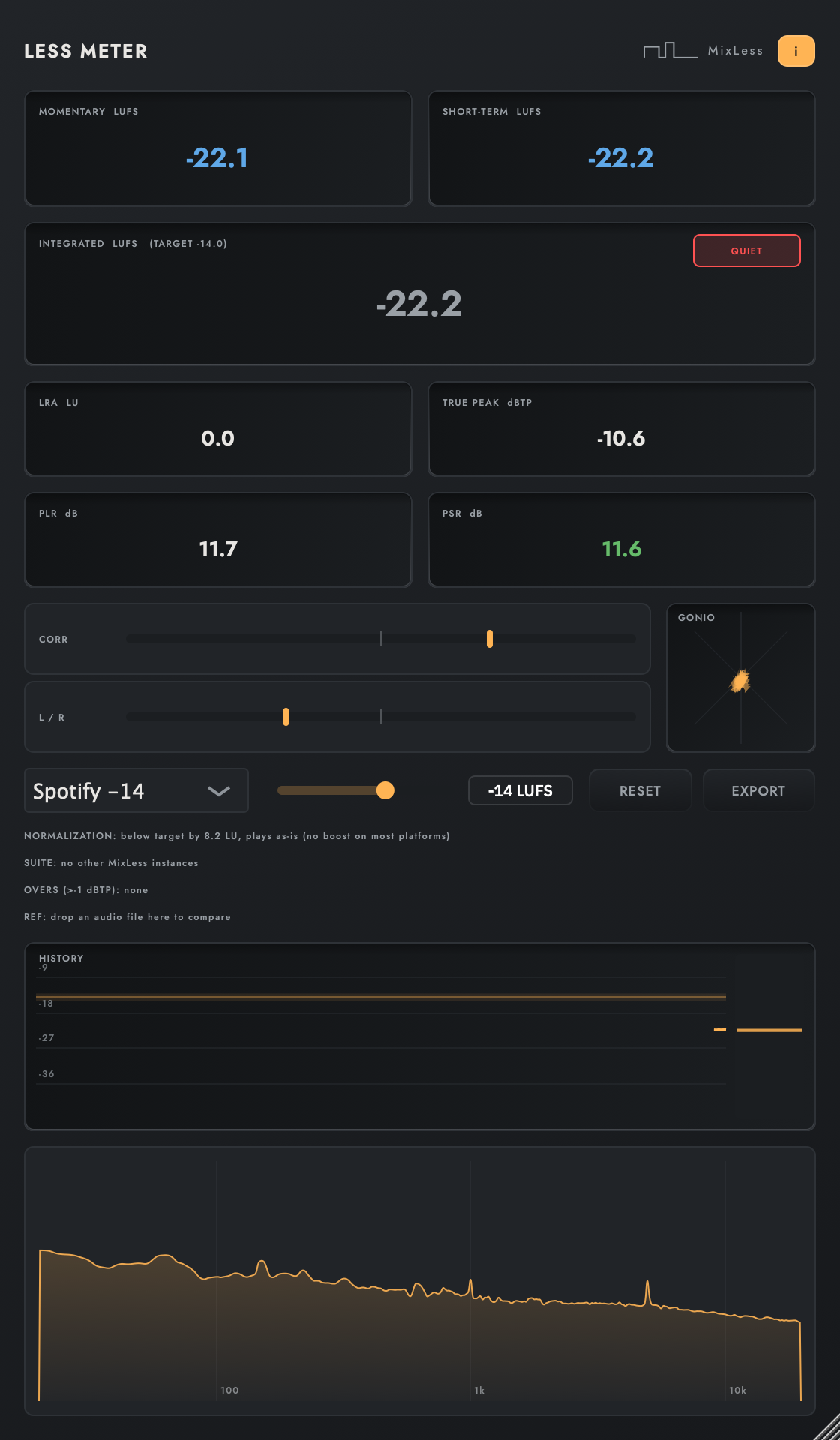
Task: Click the 1k frequency label in spectrum
Action: tap(479, 1390)
